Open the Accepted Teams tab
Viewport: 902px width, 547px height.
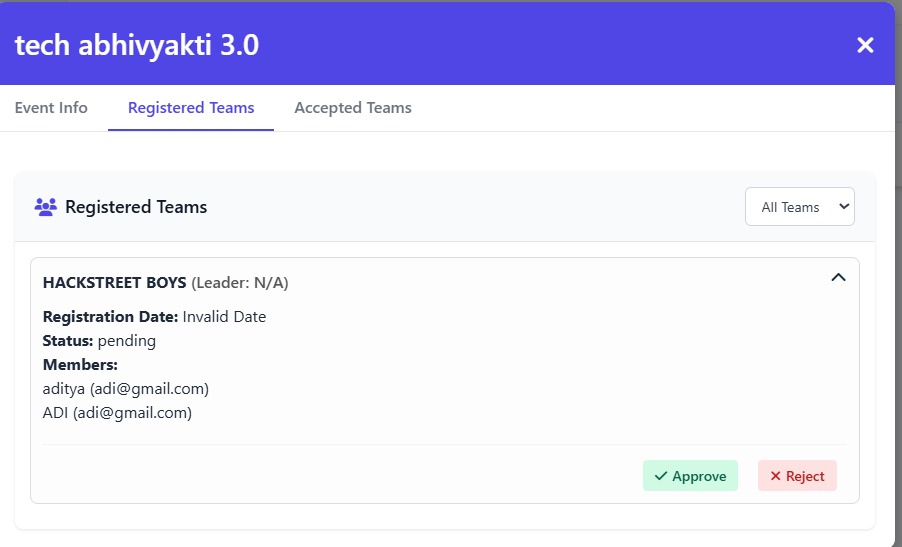[352, 108]
